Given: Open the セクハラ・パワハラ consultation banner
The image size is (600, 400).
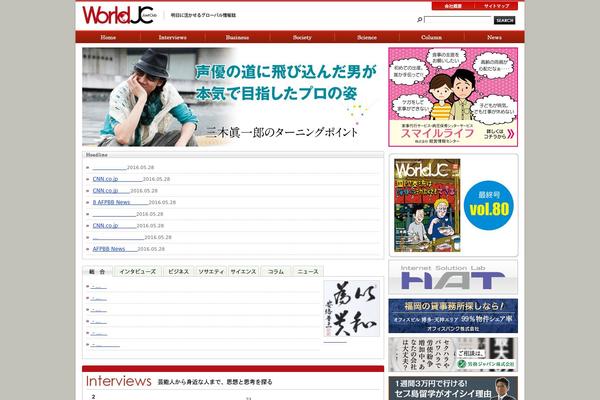Looking at the screenshot, I should (453, 354).
